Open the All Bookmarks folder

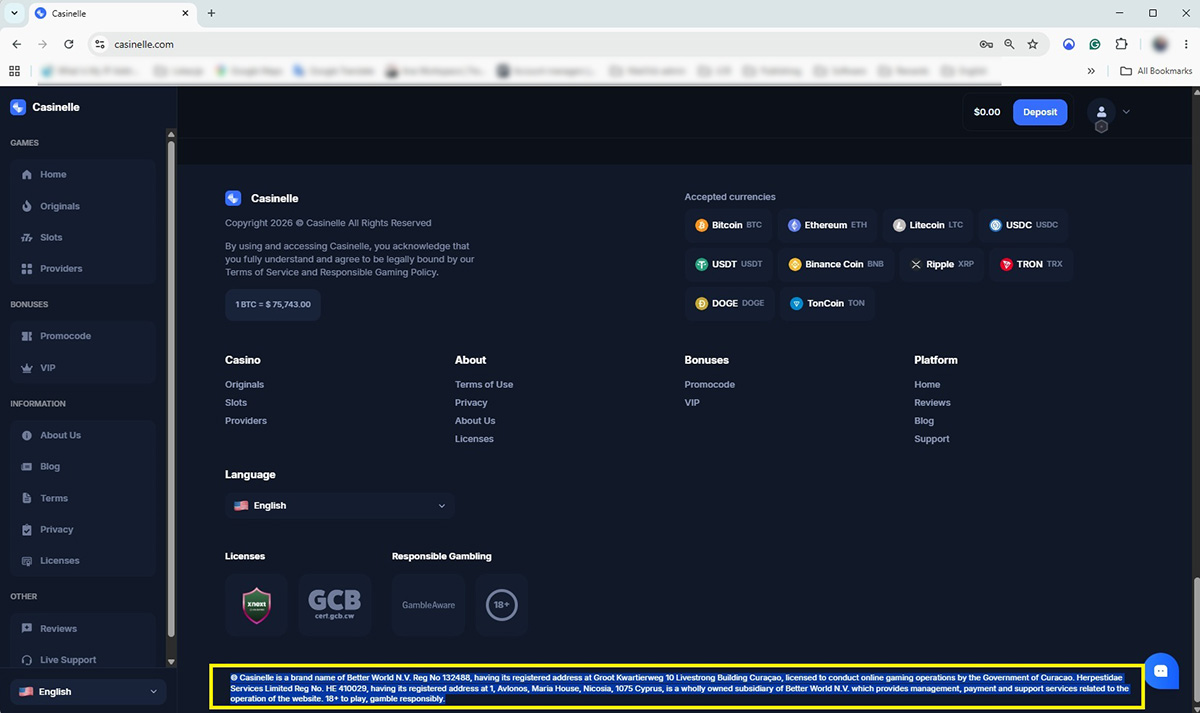[1156, 71]
